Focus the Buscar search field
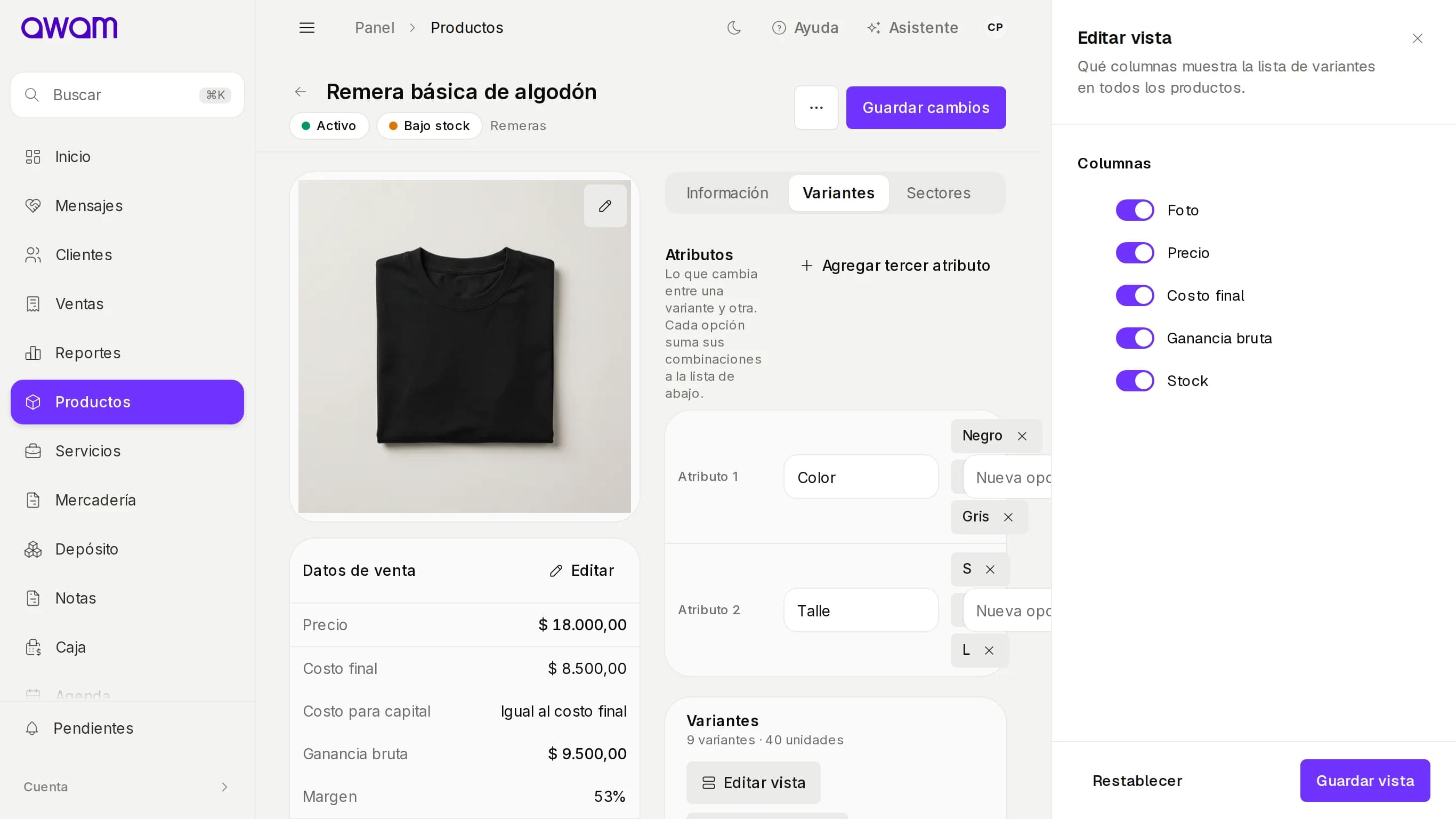This screenshot has height=819, width=1456. 127,95
